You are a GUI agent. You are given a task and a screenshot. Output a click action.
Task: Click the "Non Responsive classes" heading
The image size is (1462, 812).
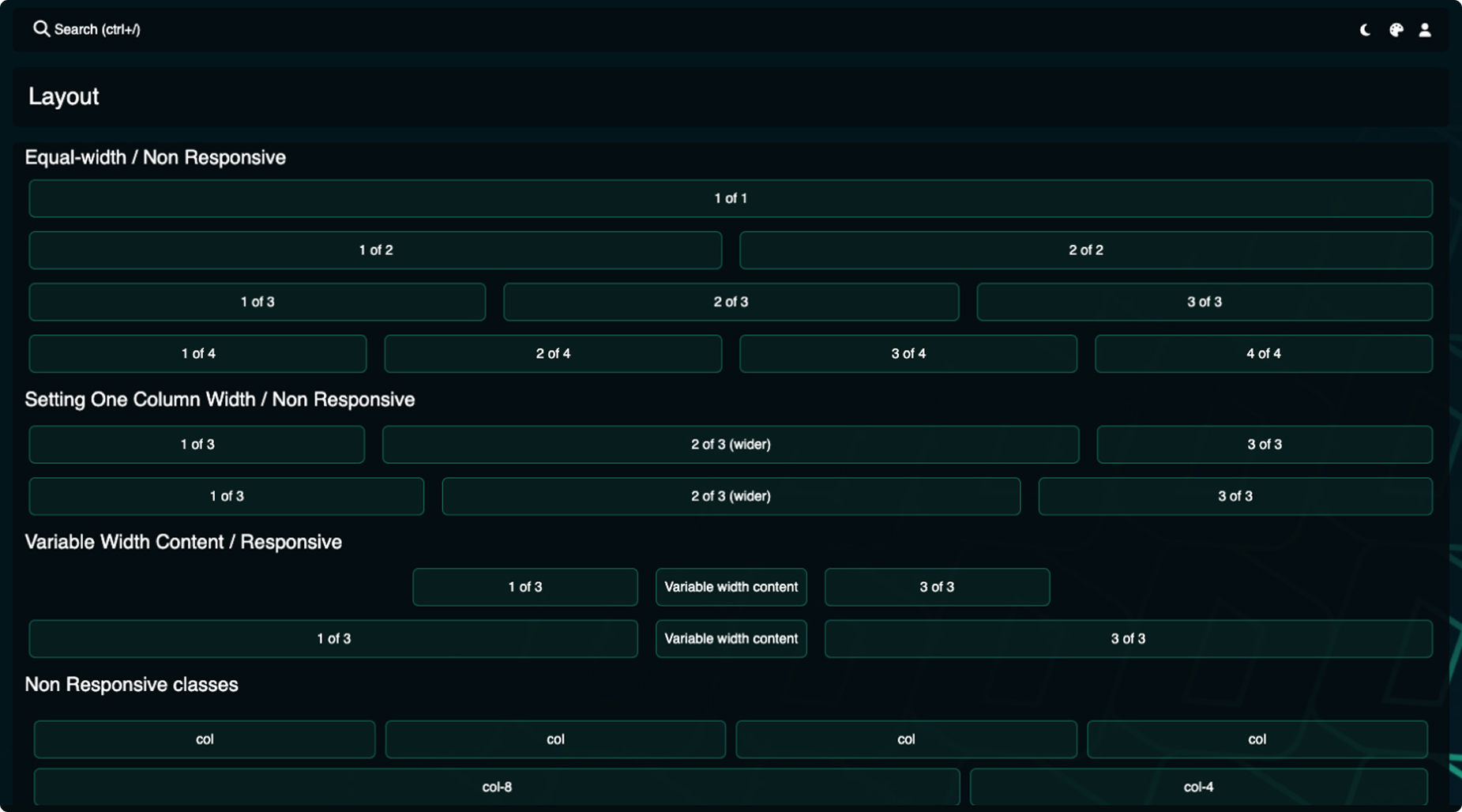click(x=131, y=684)
